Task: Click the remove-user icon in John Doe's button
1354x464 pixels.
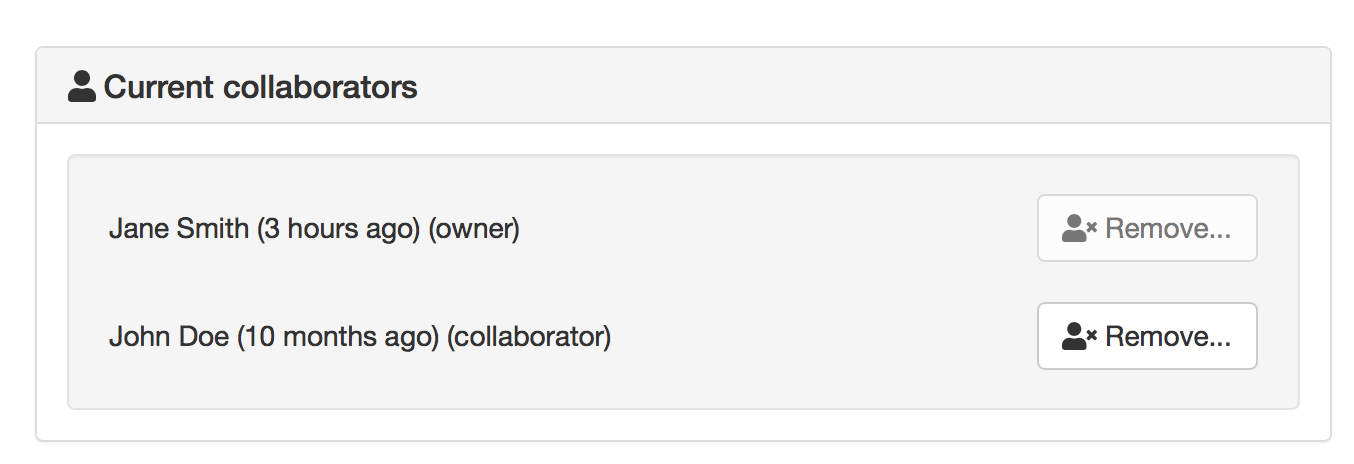Action: [1079, 337]
